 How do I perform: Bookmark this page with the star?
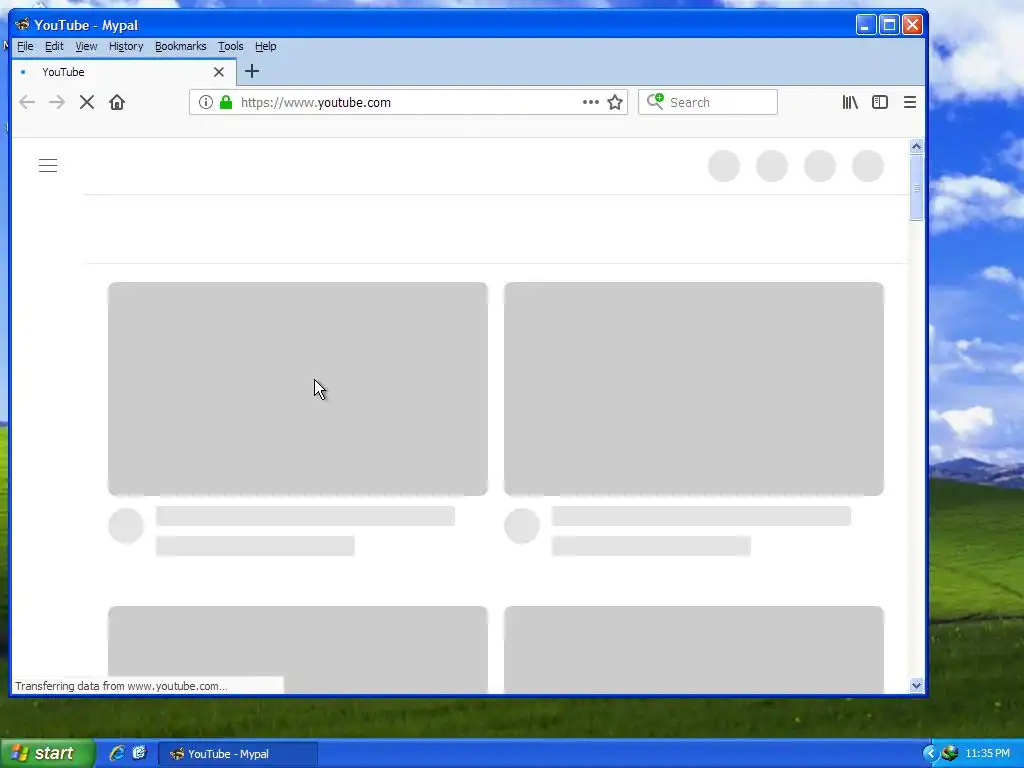tap(615, 103)
